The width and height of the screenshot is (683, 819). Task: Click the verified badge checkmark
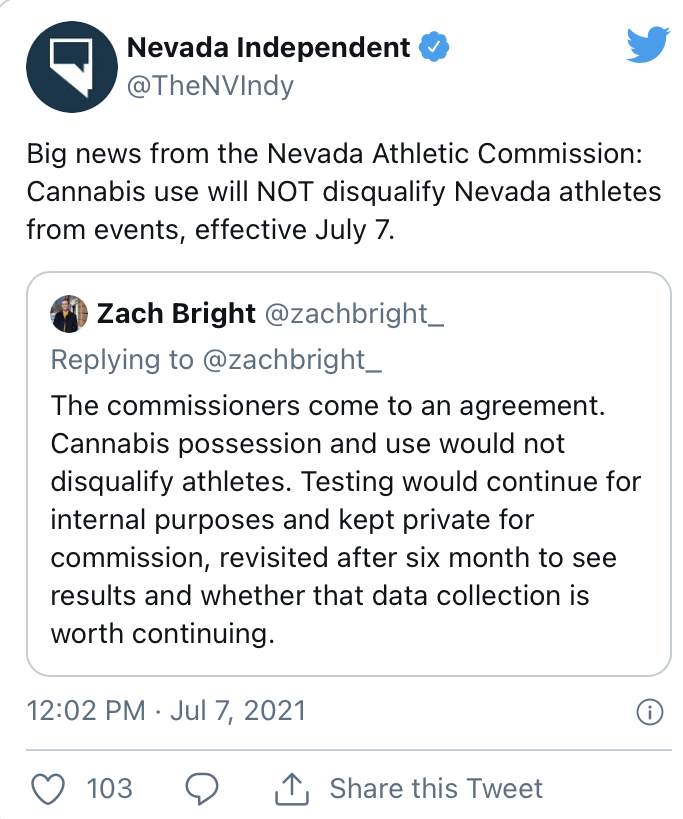click(434, 47)
